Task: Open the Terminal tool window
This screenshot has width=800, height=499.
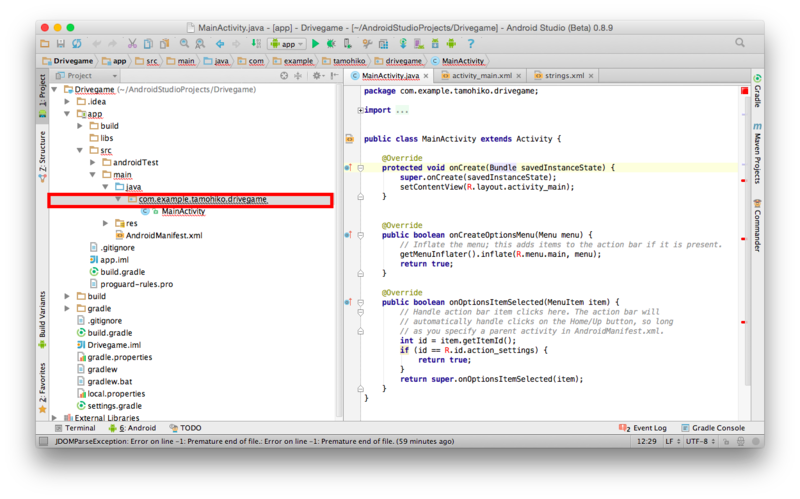Action: point(75,428)
